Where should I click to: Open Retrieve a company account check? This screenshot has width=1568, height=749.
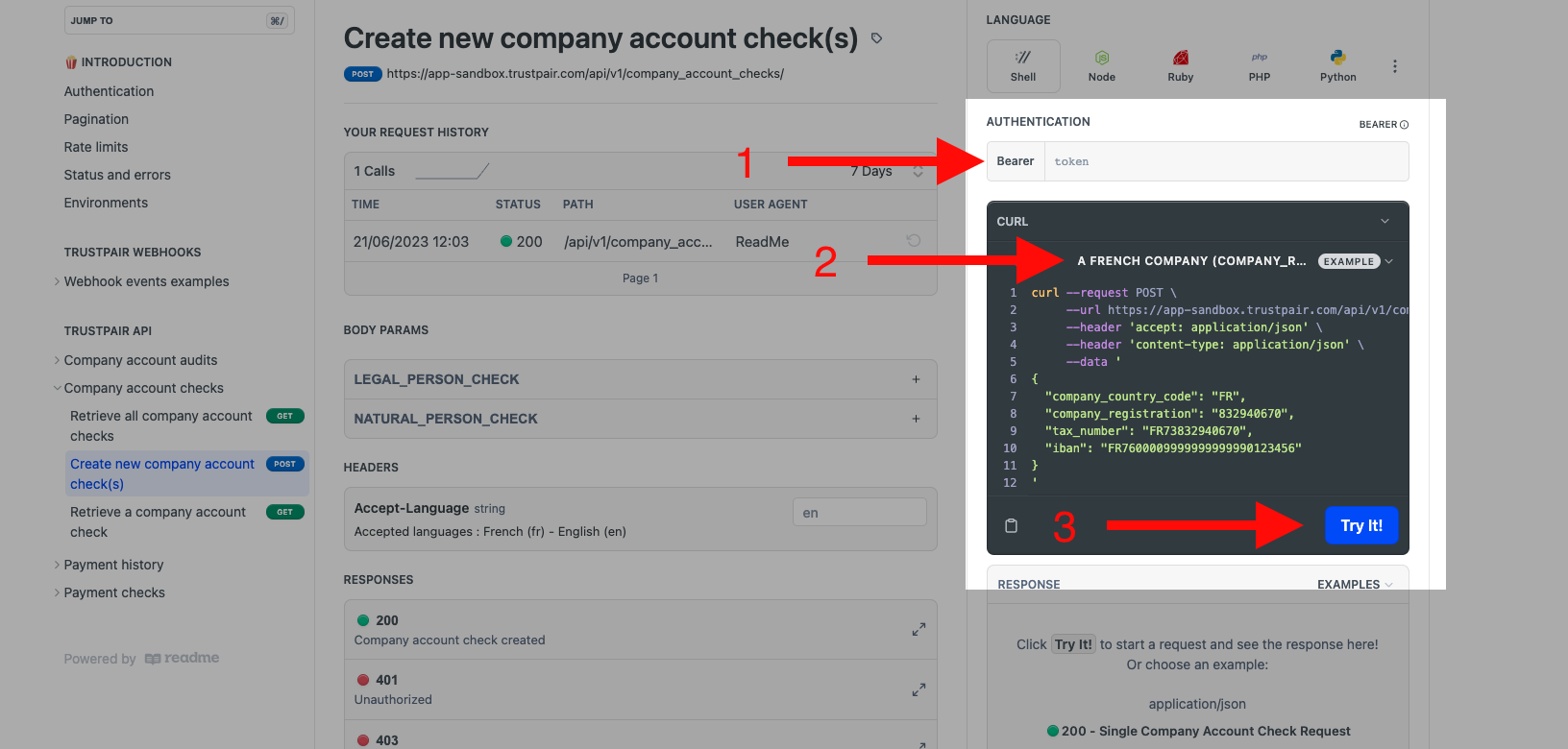point(186,522)
